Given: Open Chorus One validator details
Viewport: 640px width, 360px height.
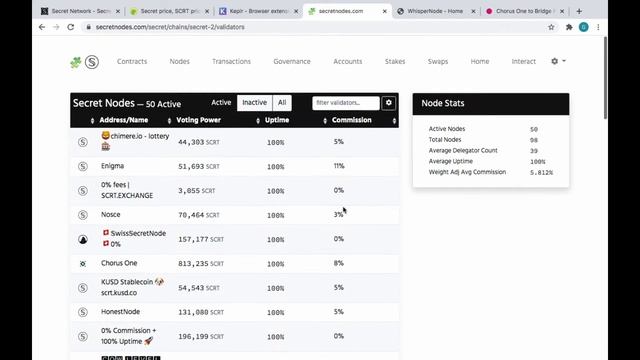Looking at the screenshot, I should pos(119,263).
